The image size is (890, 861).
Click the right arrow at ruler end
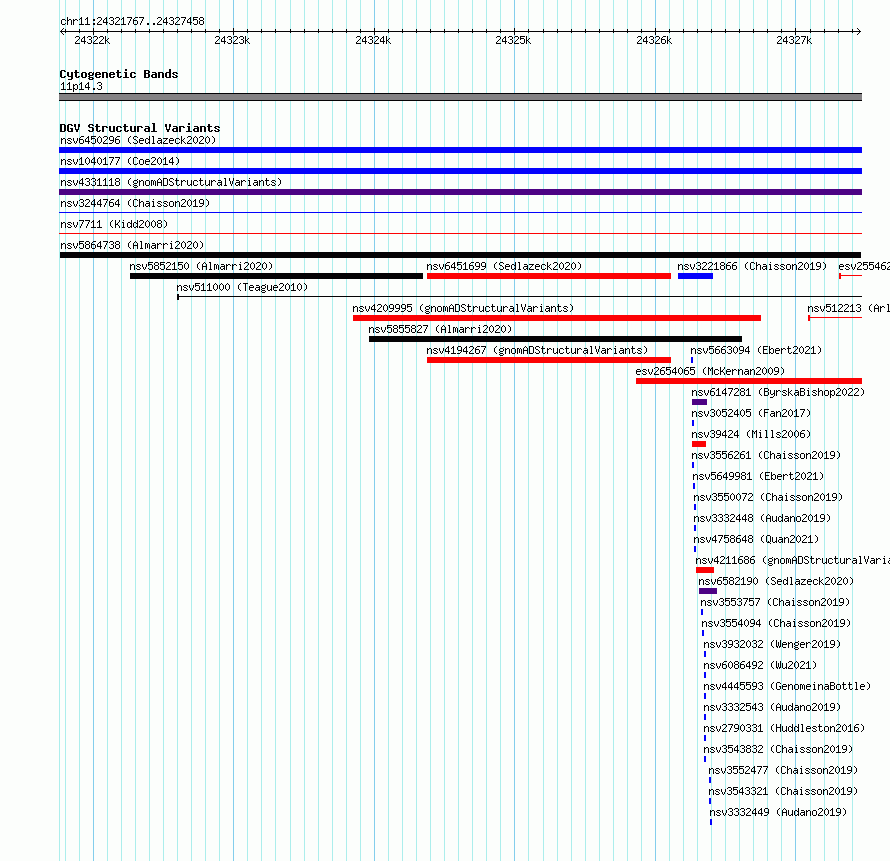tap(859, 31)
